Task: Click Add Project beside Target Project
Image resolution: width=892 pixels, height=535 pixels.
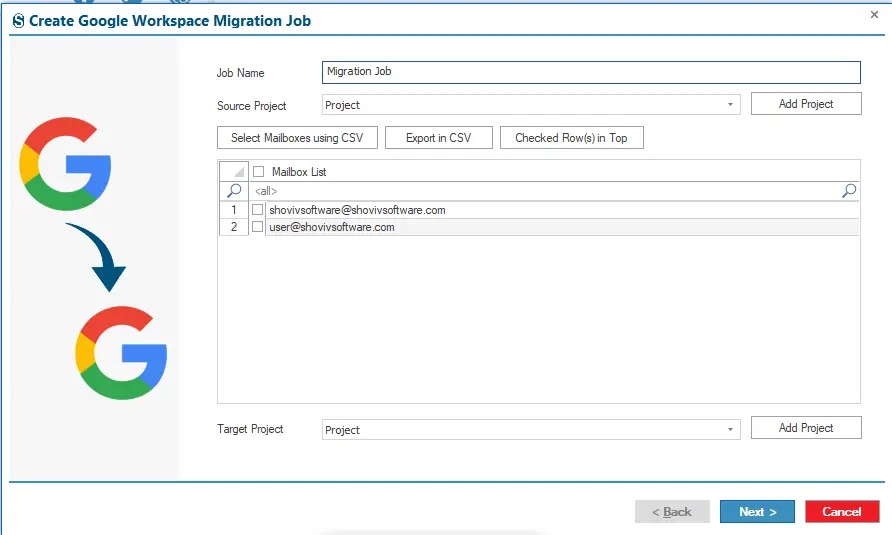Action: pyautogui.click(x=806, y=427)
